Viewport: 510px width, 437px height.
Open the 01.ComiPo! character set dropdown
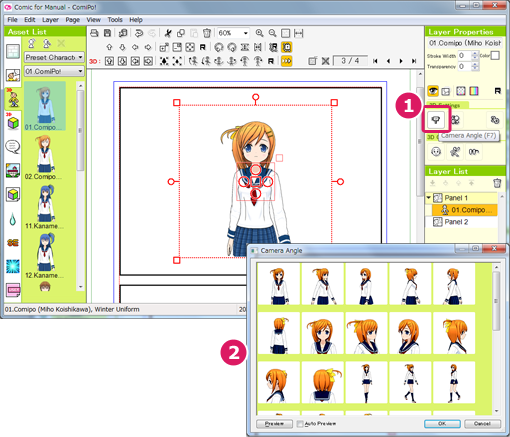(x=54, y=71)
